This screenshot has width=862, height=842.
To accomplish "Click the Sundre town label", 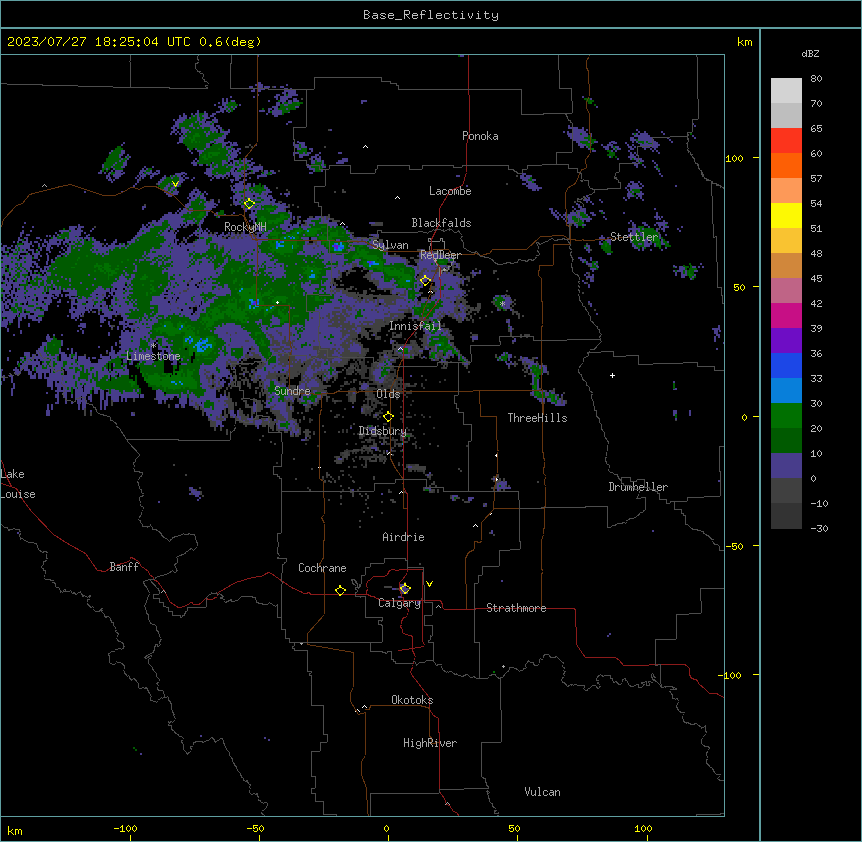I will tap(292, 391).
